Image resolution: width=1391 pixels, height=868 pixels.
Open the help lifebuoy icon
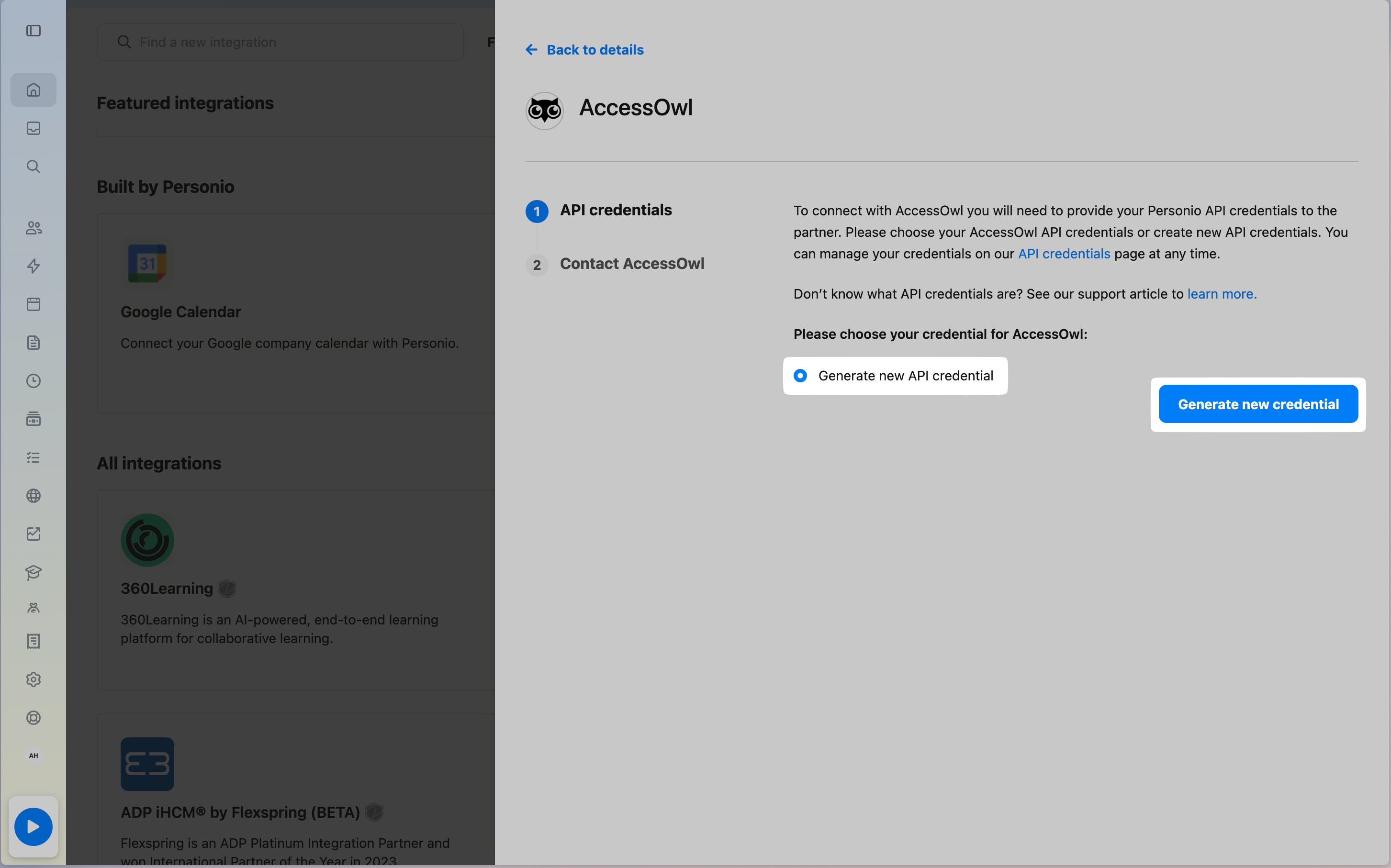(34, 718)
